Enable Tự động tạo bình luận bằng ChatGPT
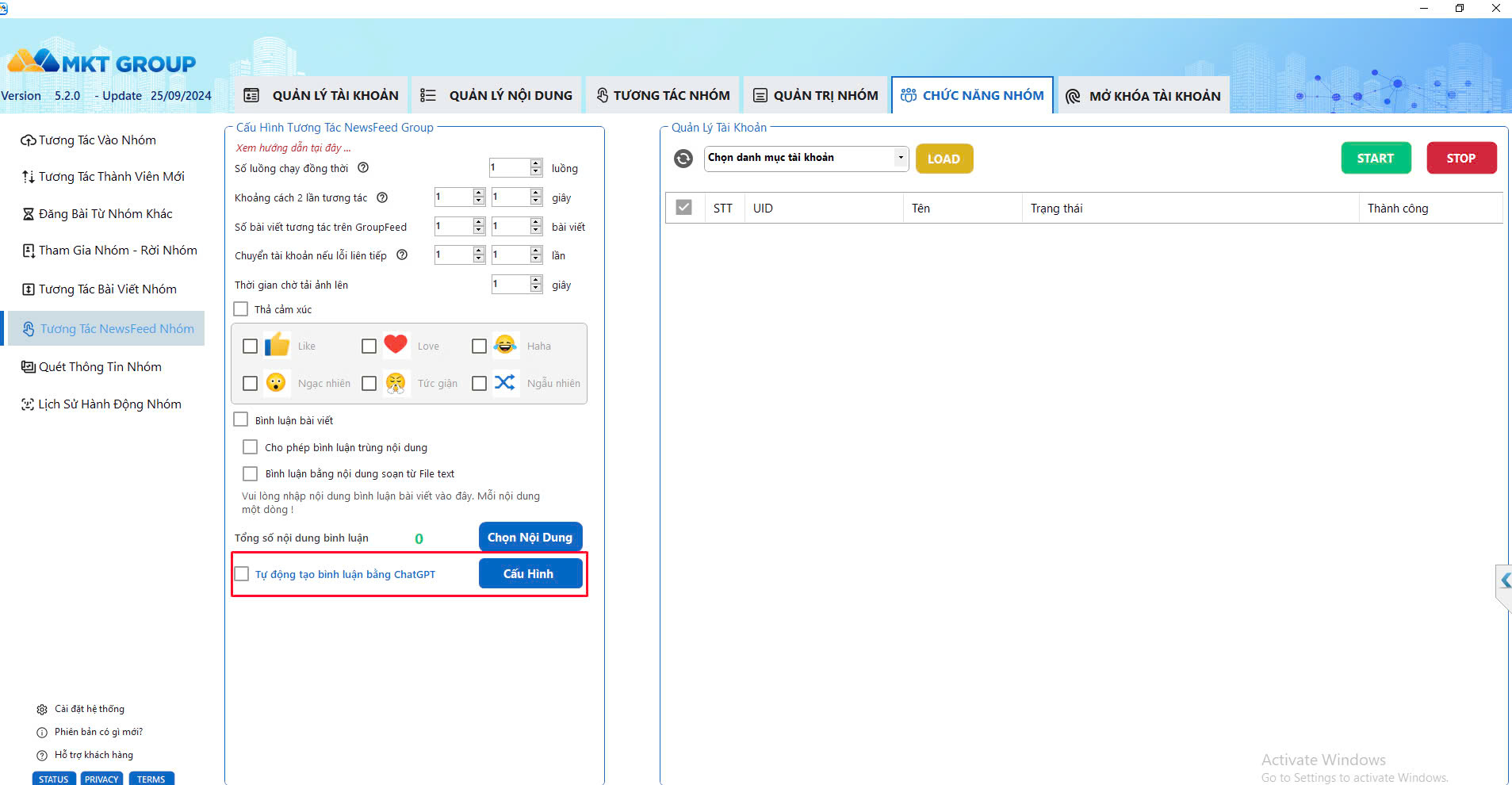1512x785 pixels. pyautogui.click(x=242, y=573)
